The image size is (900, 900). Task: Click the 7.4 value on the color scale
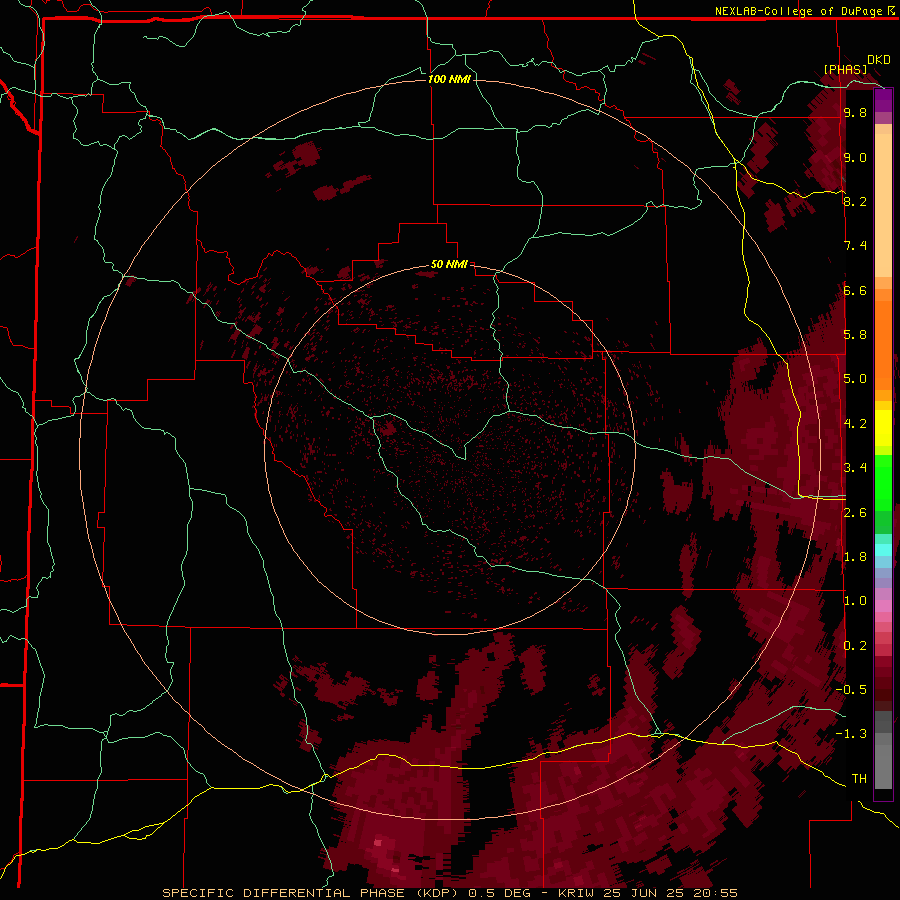click(855, 246)
